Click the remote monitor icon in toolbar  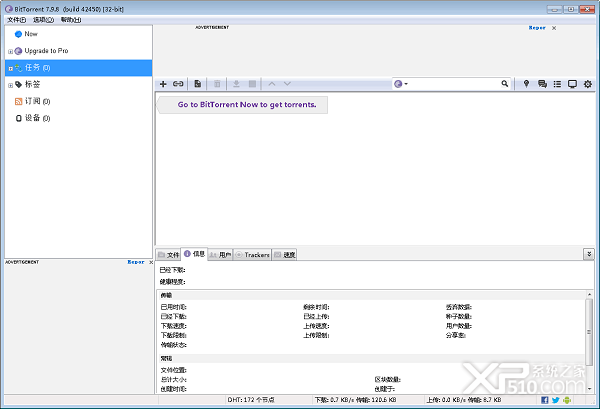tap(572, 84)
